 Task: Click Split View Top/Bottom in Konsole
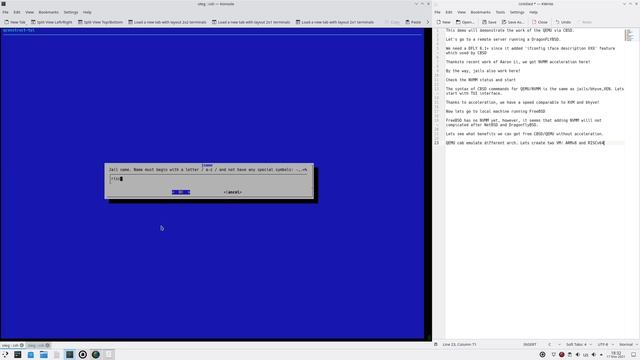pos(100,22)
